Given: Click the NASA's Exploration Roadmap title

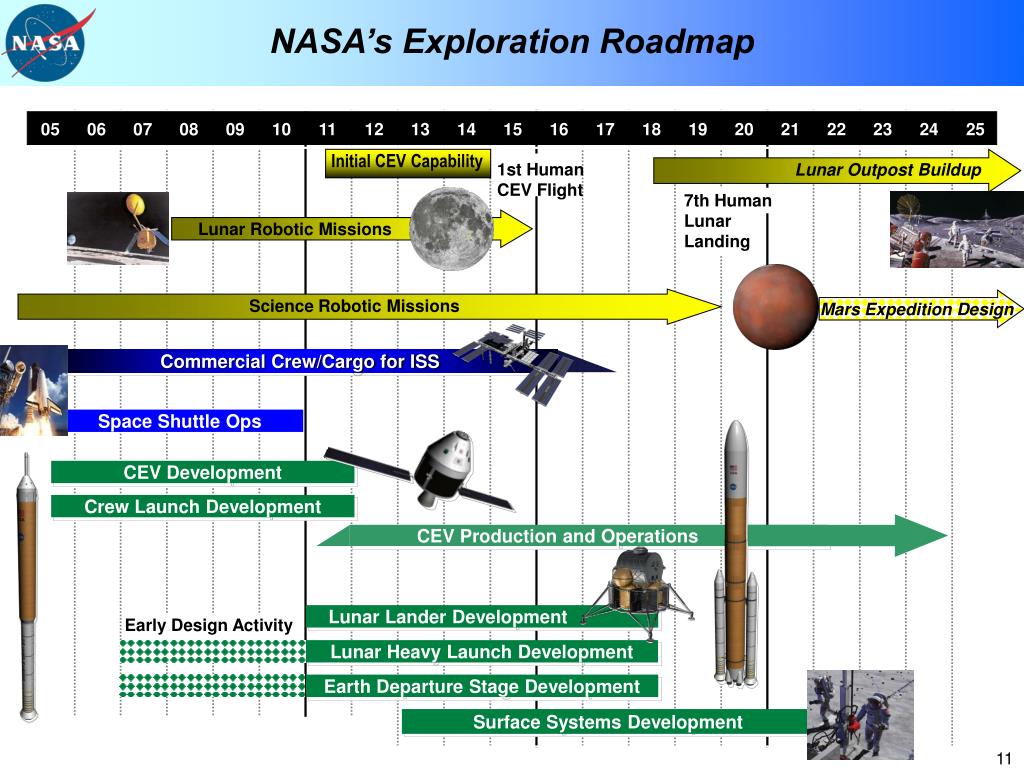Looking at the screenshot, I should (513, 41).
